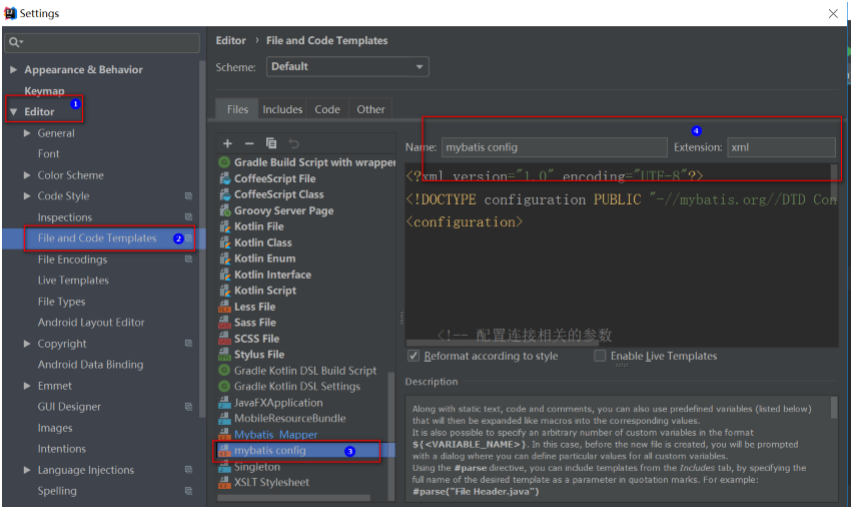The image size is (855, 511).
Task: Click the template Name input field
Action: point(555,148)
